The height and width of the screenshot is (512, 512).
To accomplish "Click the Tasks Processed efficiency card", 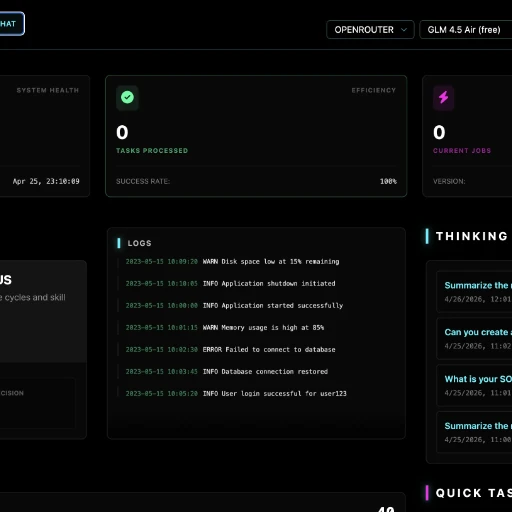I will (256, 136).
